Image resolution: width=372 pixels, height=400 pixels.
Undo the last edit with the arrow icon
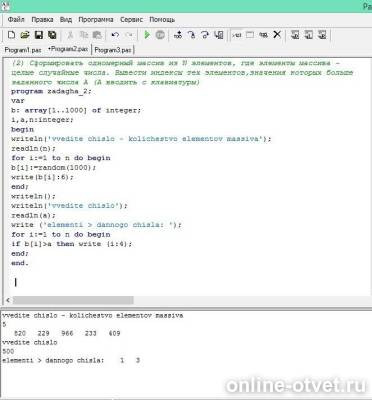pyautogui.click(x=115, y=35)
